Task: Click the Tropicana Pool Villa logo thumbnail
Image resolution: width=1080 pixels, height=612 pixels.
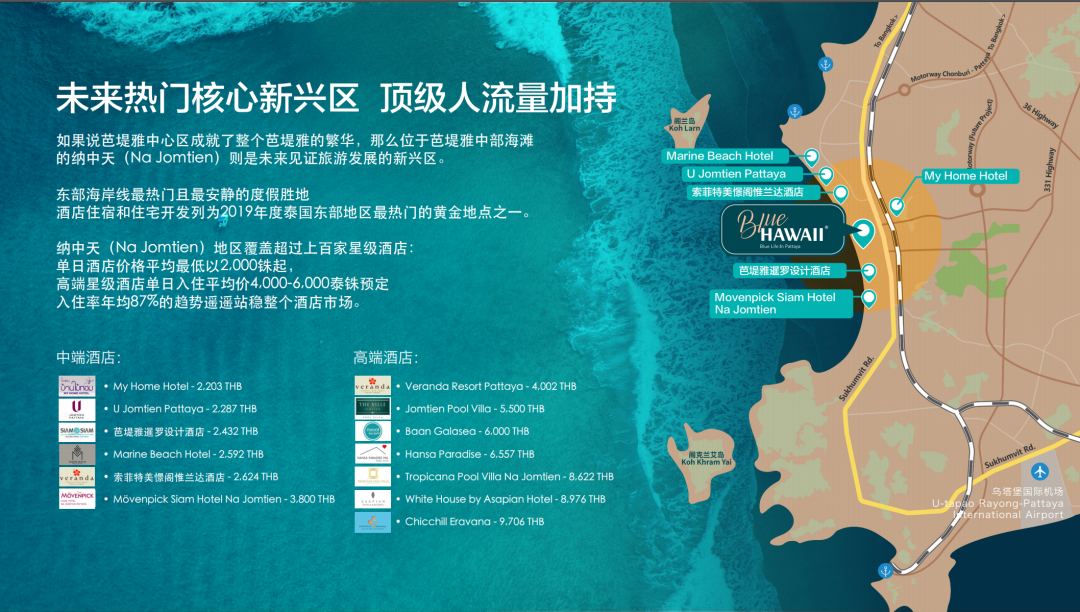Action: click(373, 476)
